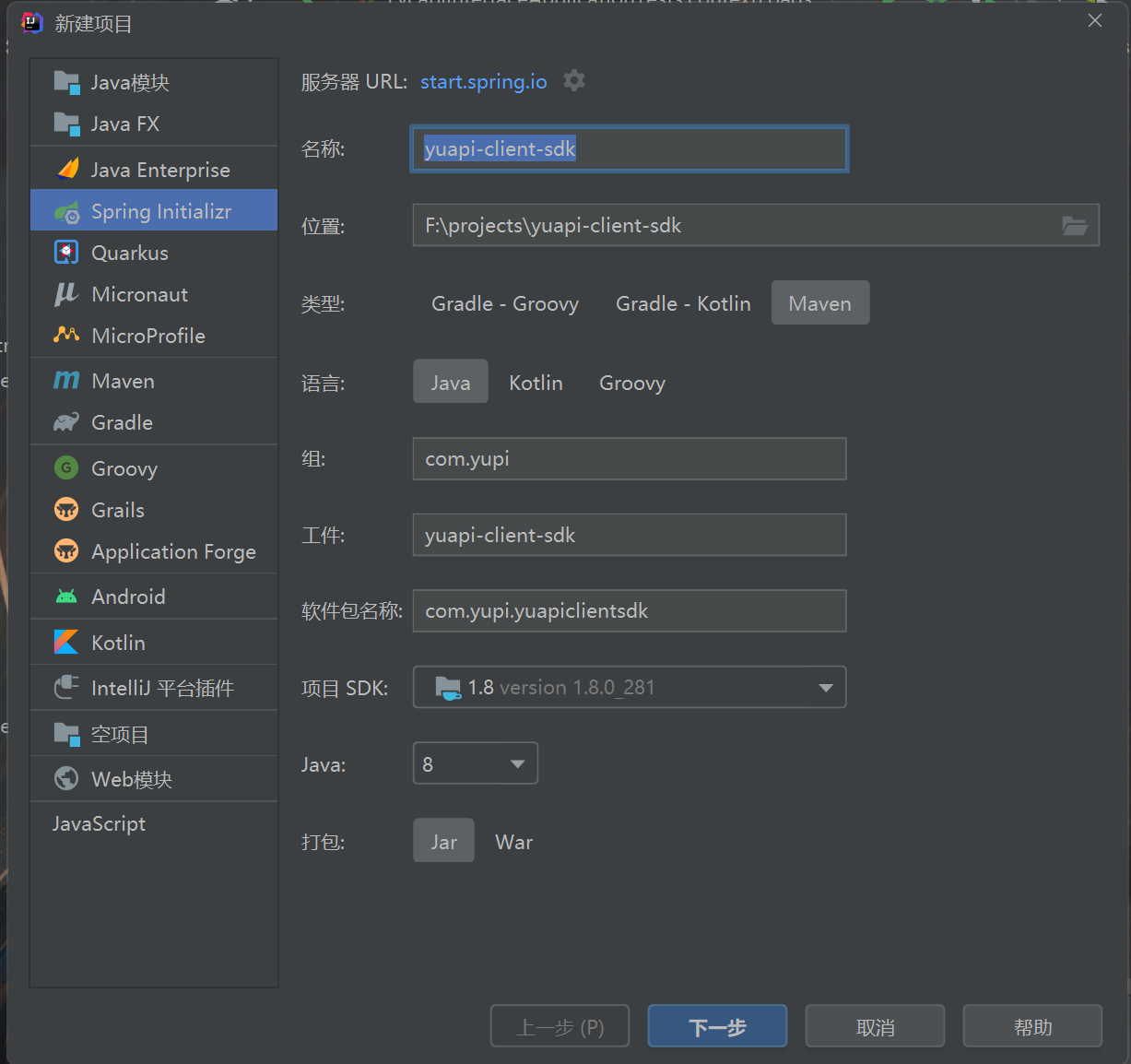Open the Java version dropdown
Viewport: 1131px width, 1064px height.
coord(476,763)
